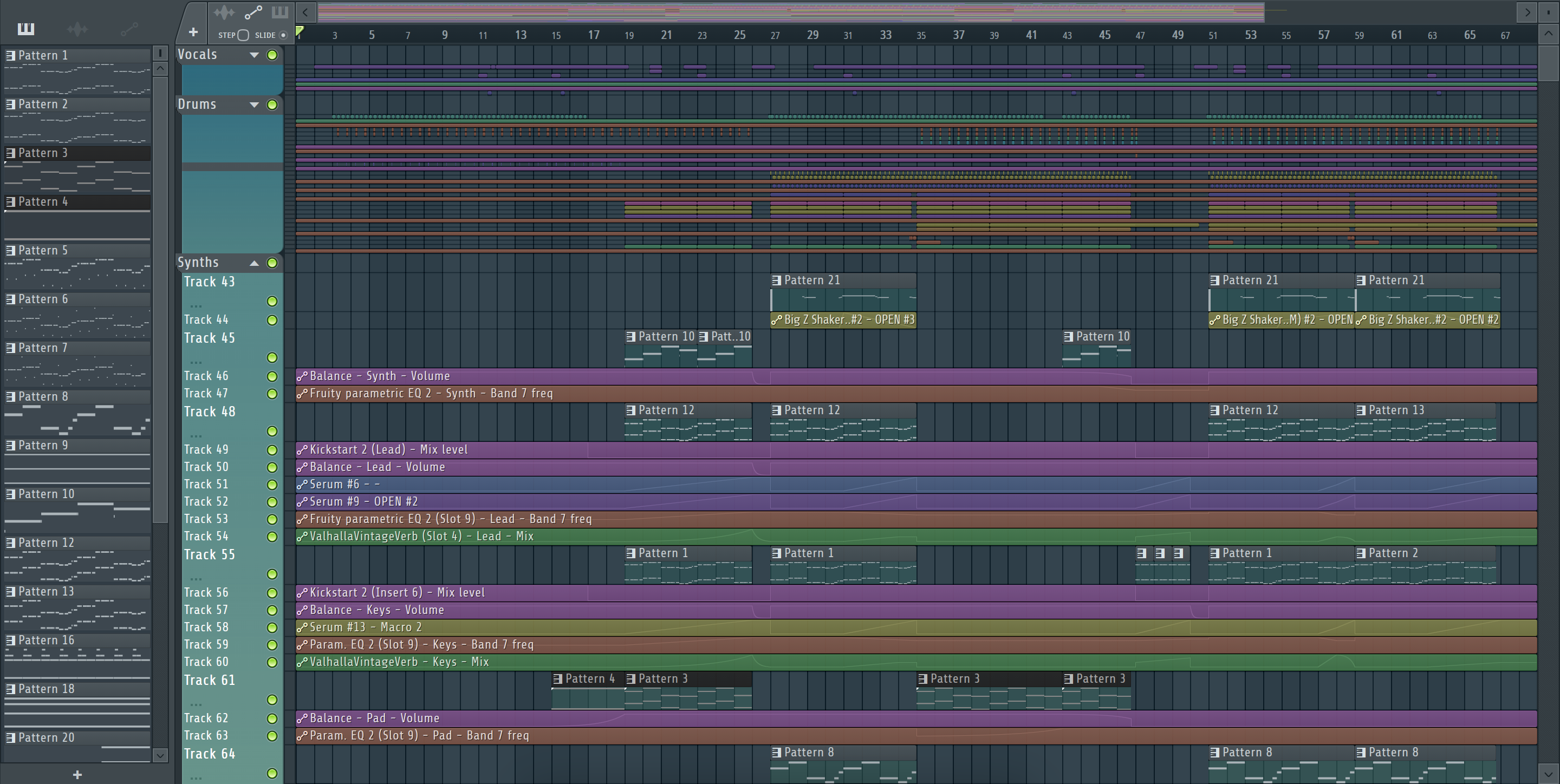Mute the Vocals group track
The width and height of the screenshot is (1560, 784).
coord(272,55)
